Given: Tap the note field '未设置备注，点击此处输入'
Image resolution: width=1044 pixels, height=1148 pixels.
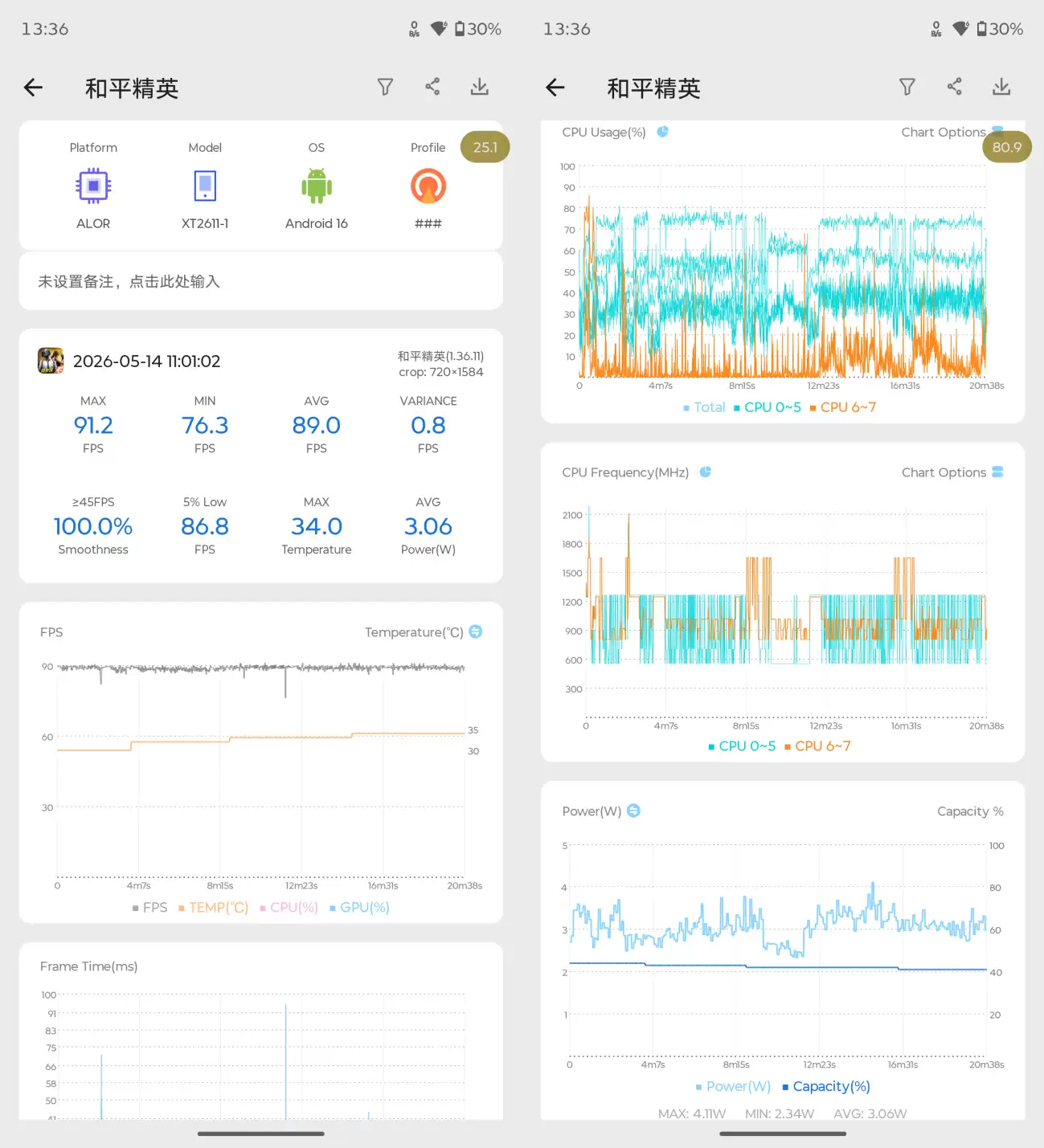Looking at the screenshot, I should pyautogui.click(x=261, y=281).
